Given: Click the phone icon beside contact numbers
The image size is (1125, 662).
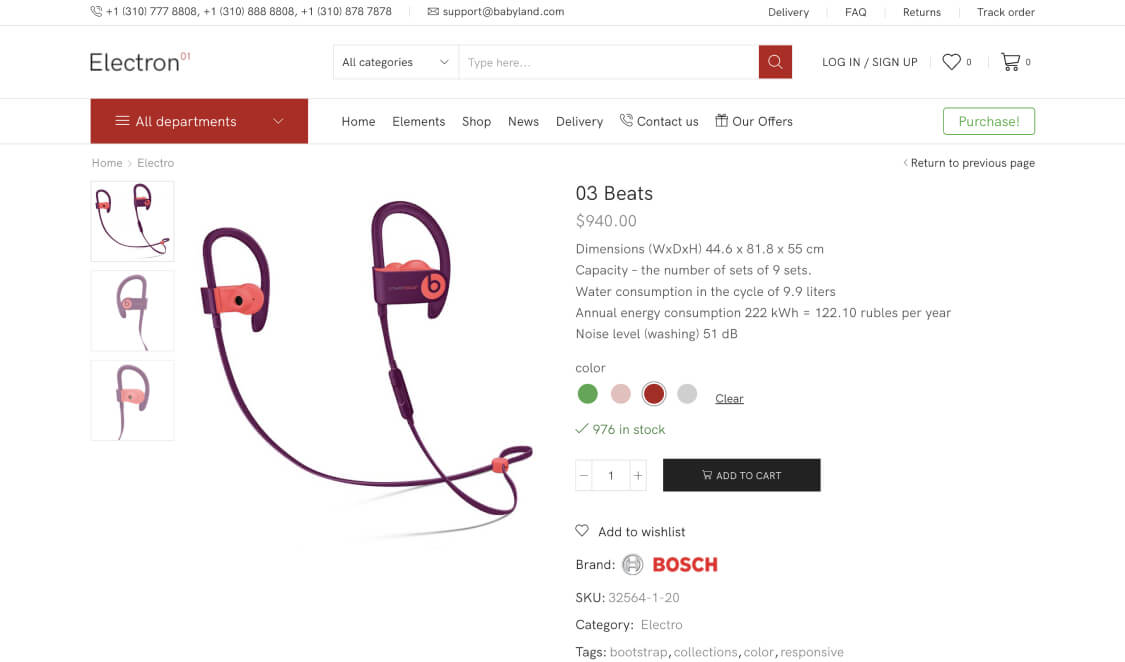Looking at the screenshot, I should pos(96,11).
